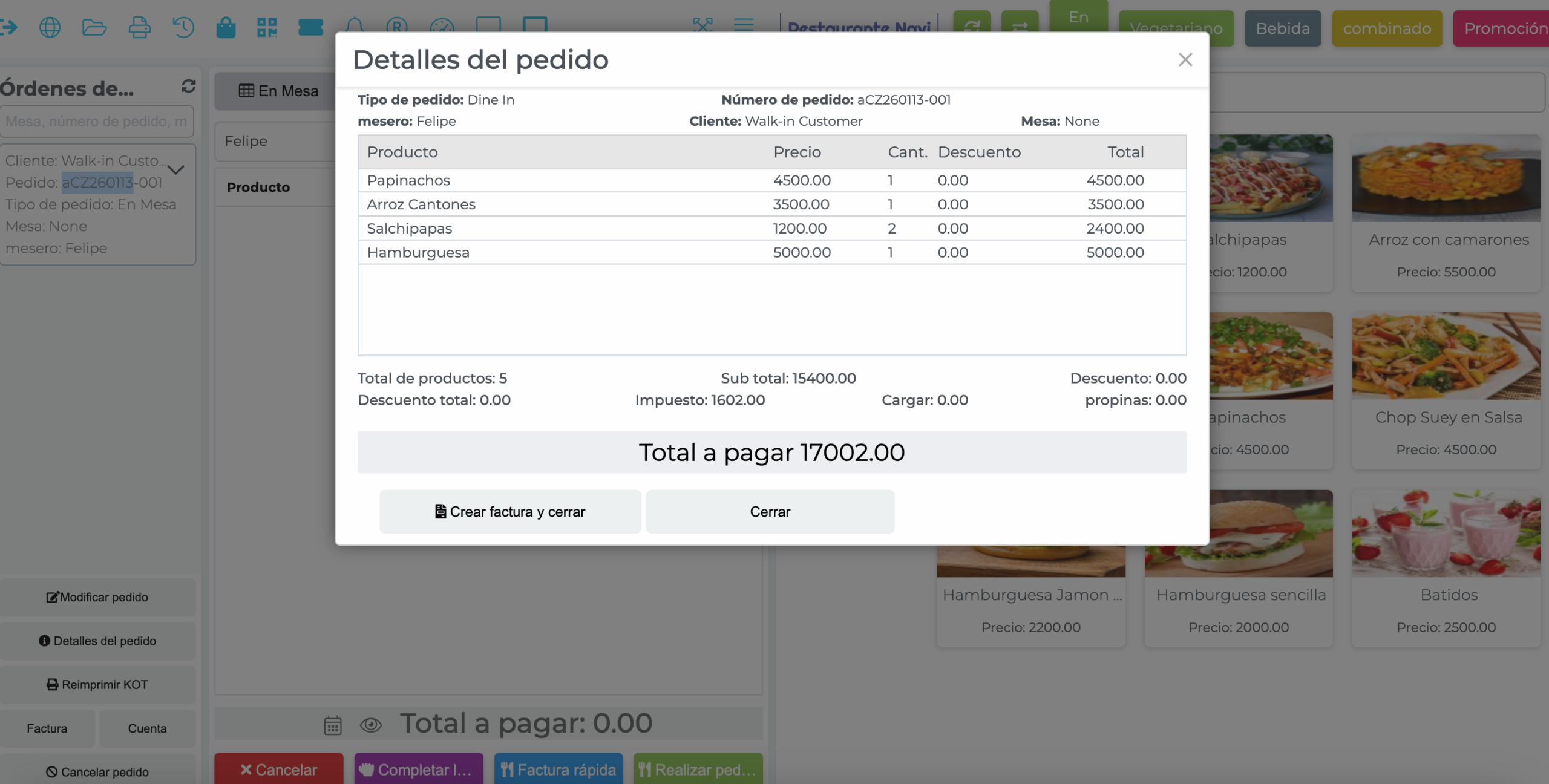Image resolution: width=1549 pixels, height=784 pixels.
Task: Click the order search input field
Action: pyautogui.click(x=97, y=122)
